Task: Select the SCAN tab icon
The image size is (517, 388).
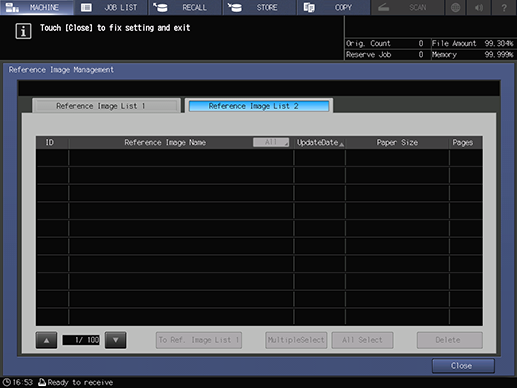Action: [383, 8]
